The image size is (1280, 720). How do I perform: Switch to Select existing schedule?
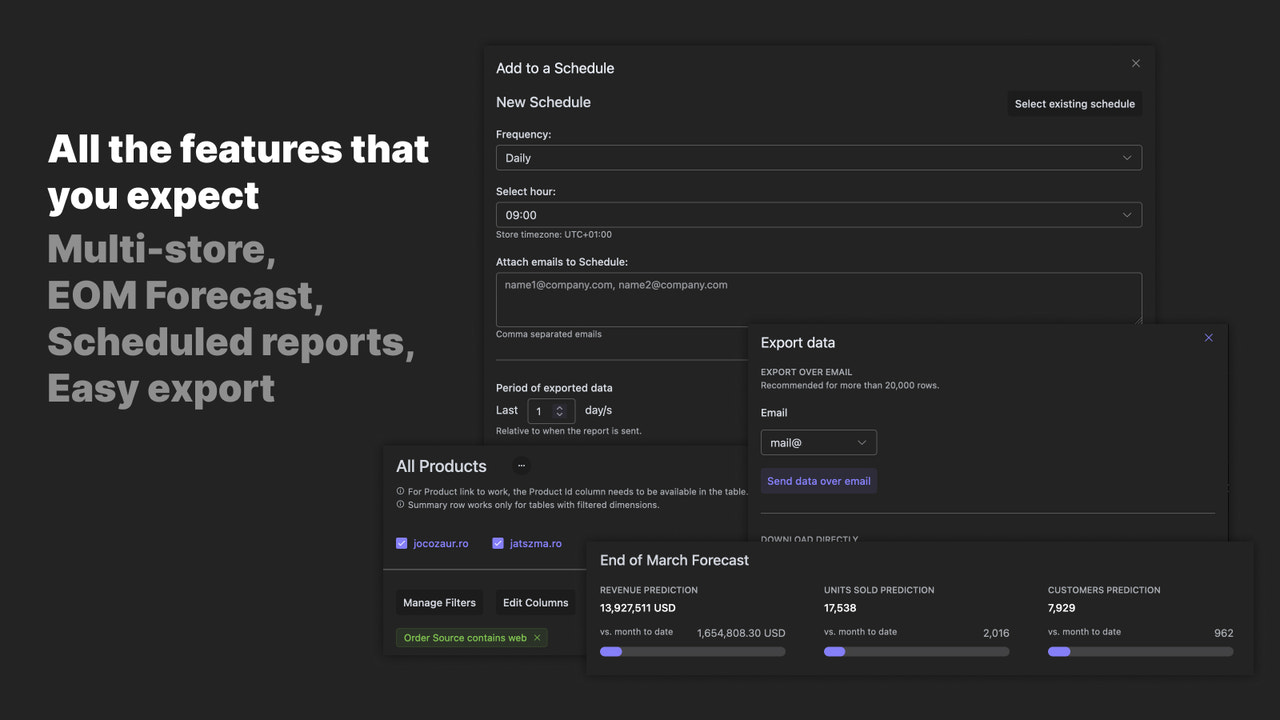point(1074,103)
